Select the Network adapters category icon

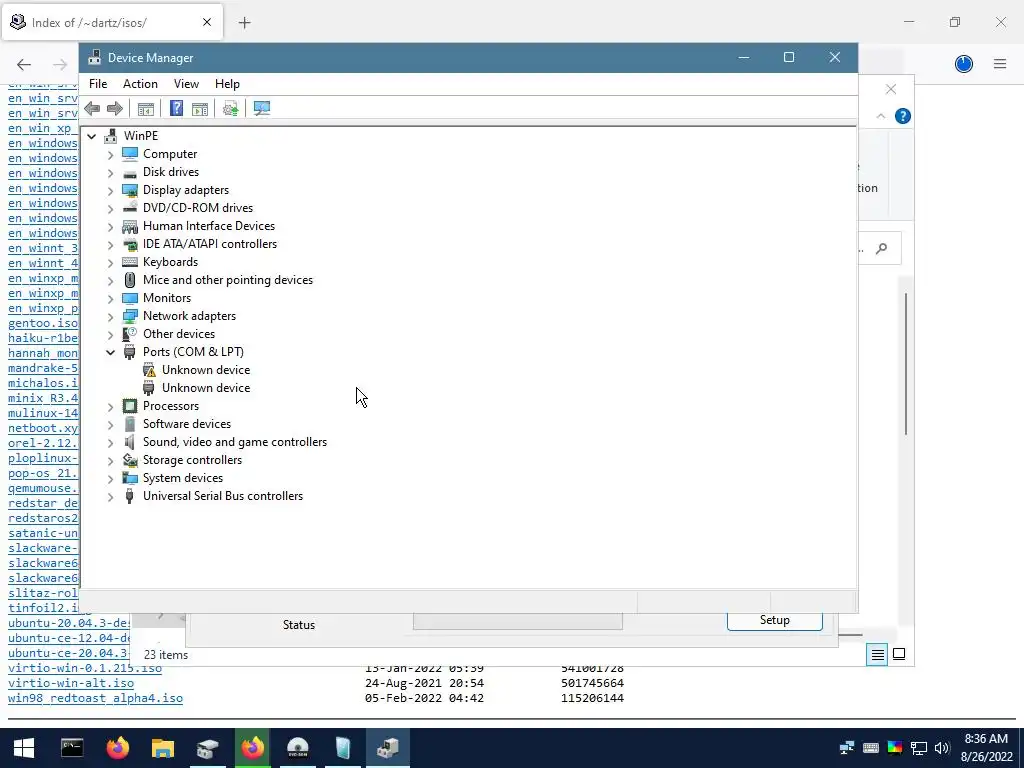pyautogui.click(x=130, y=316)
